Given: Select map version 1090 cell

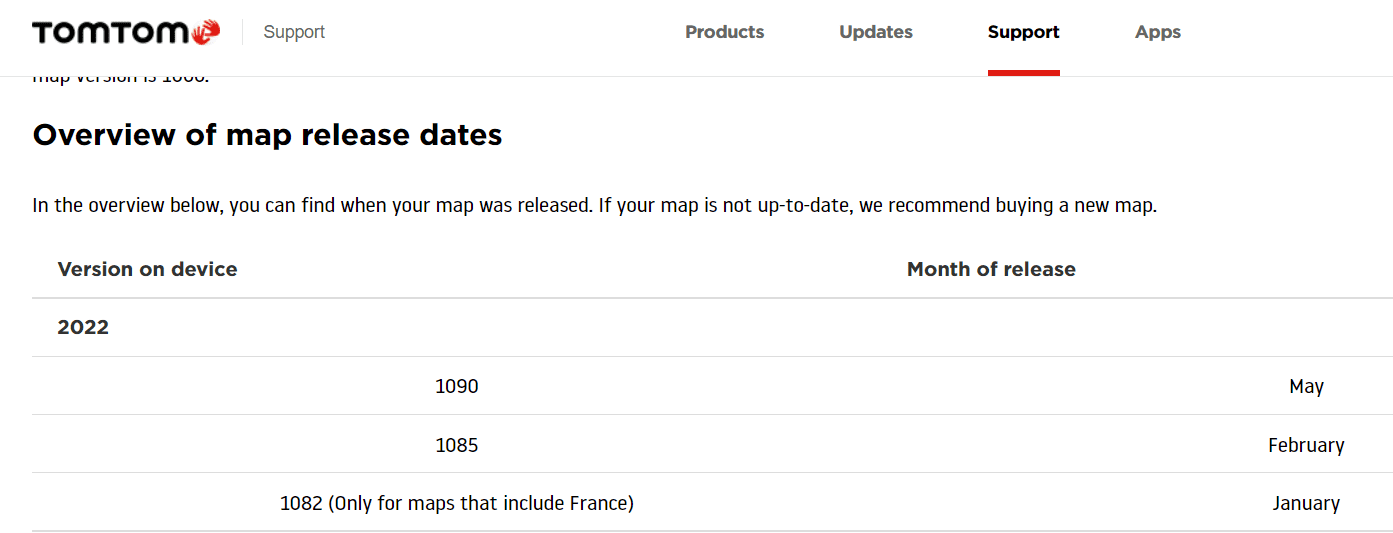Looking at the screenshot, I should pyautogui.click(x=457, y=386).
